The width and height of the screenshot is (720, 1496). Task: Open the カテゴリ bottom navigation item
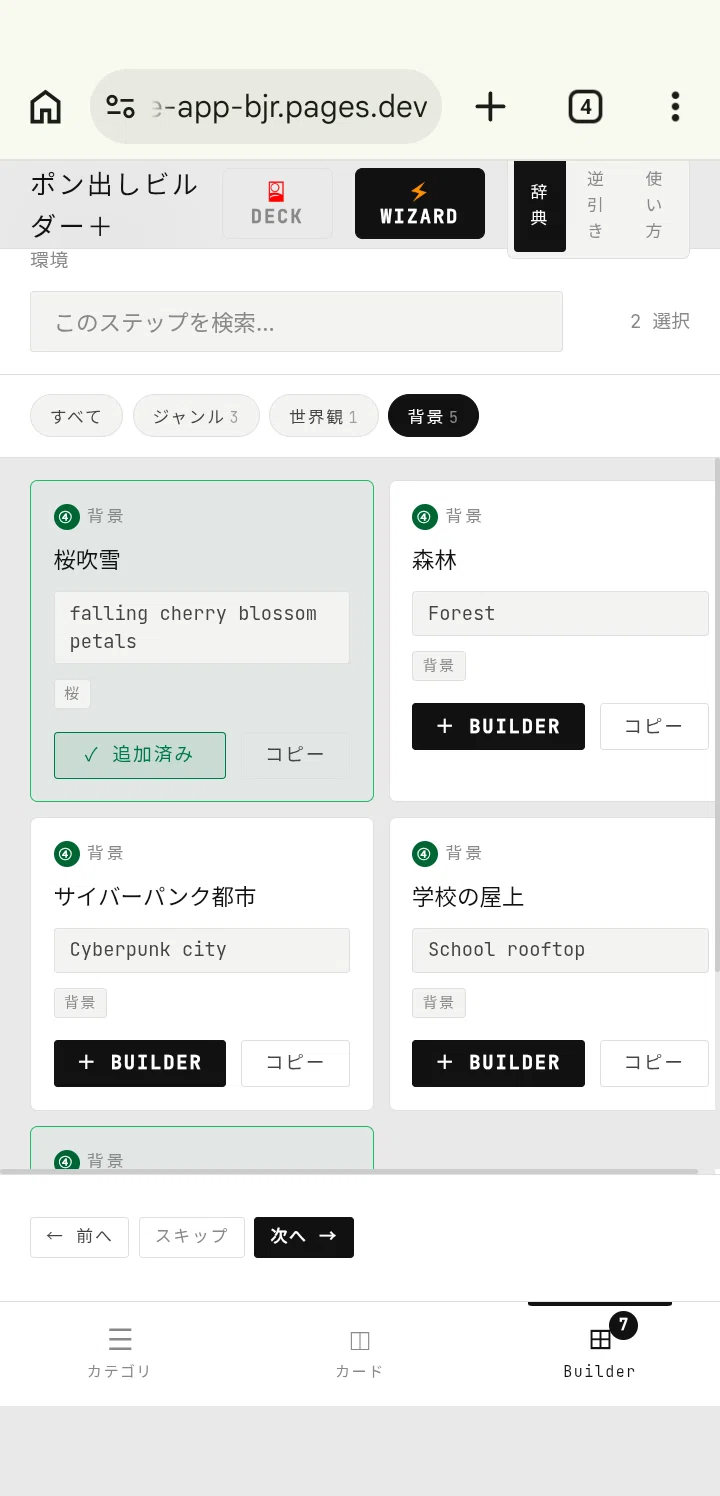(120, 1352)
